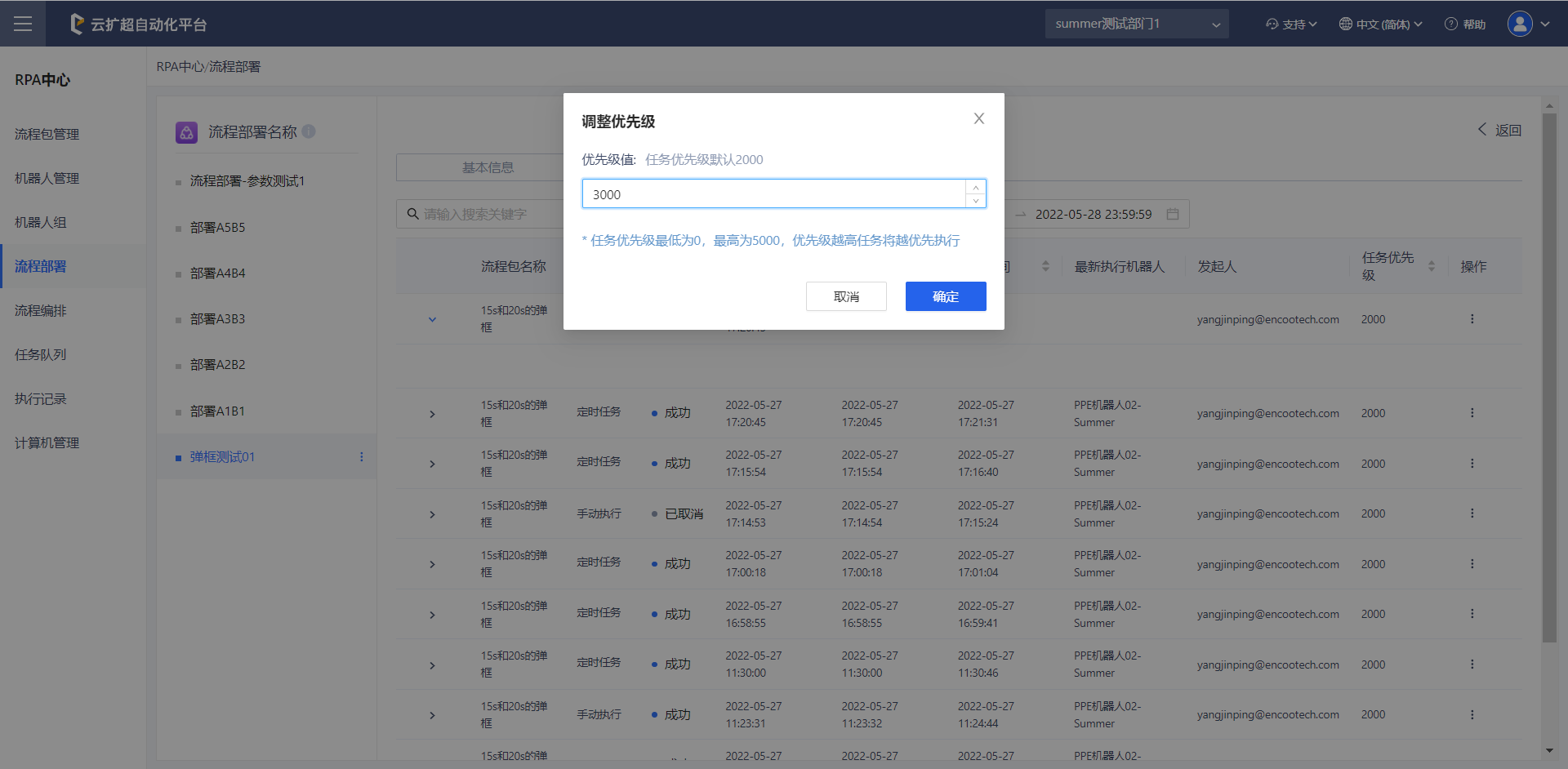
Task: Open more options for 弹框测试01
Action: coord(362,457)
